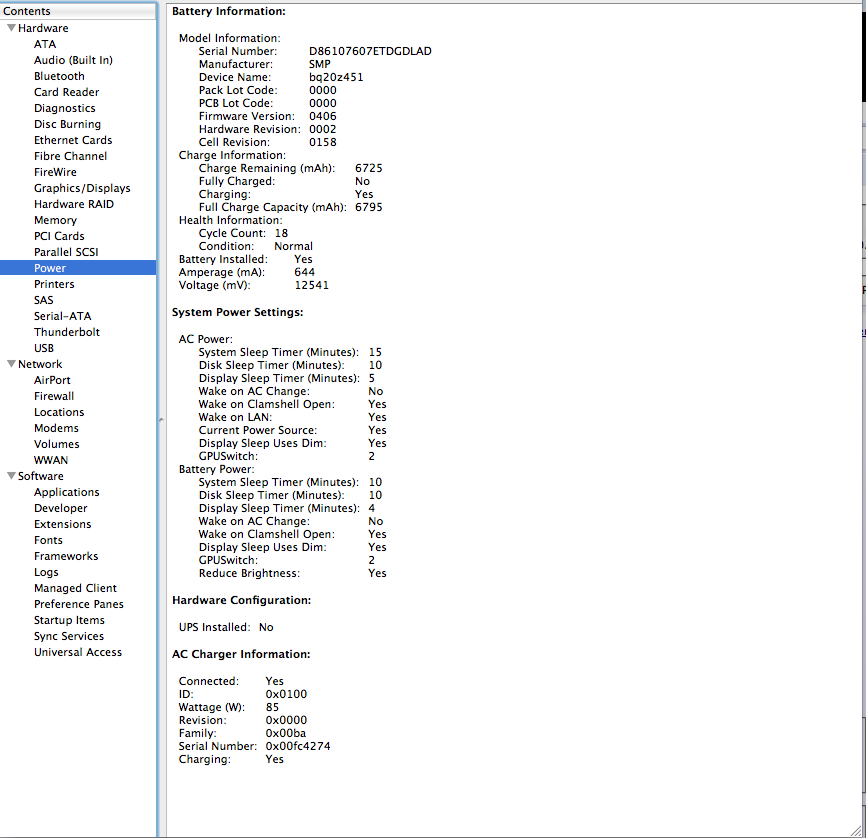Open Sync Services section
866x838 pixels.
coord(68,637)
